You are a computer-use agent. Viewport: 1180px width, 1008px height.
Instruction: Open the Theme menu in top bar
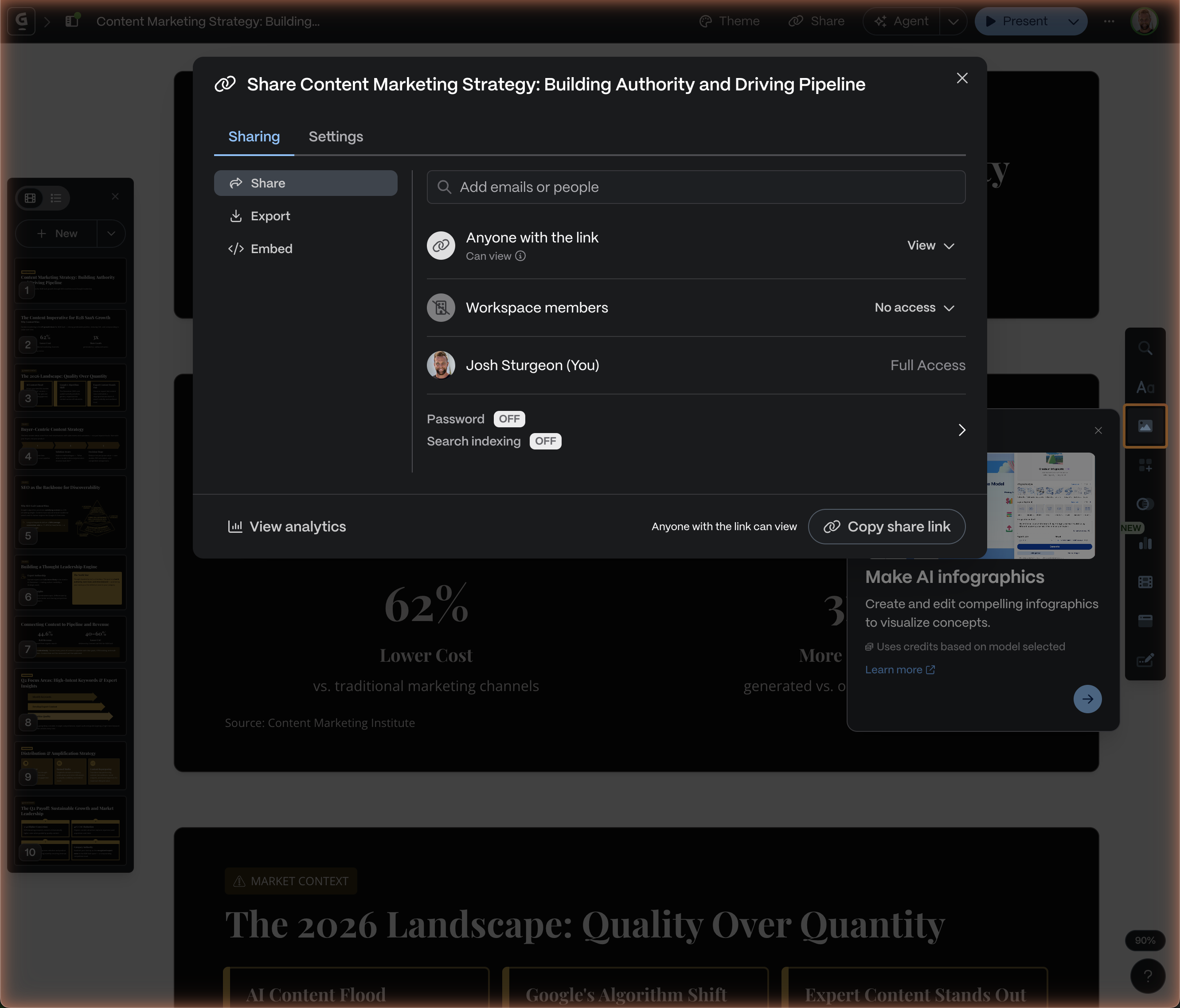pos(730,21)
